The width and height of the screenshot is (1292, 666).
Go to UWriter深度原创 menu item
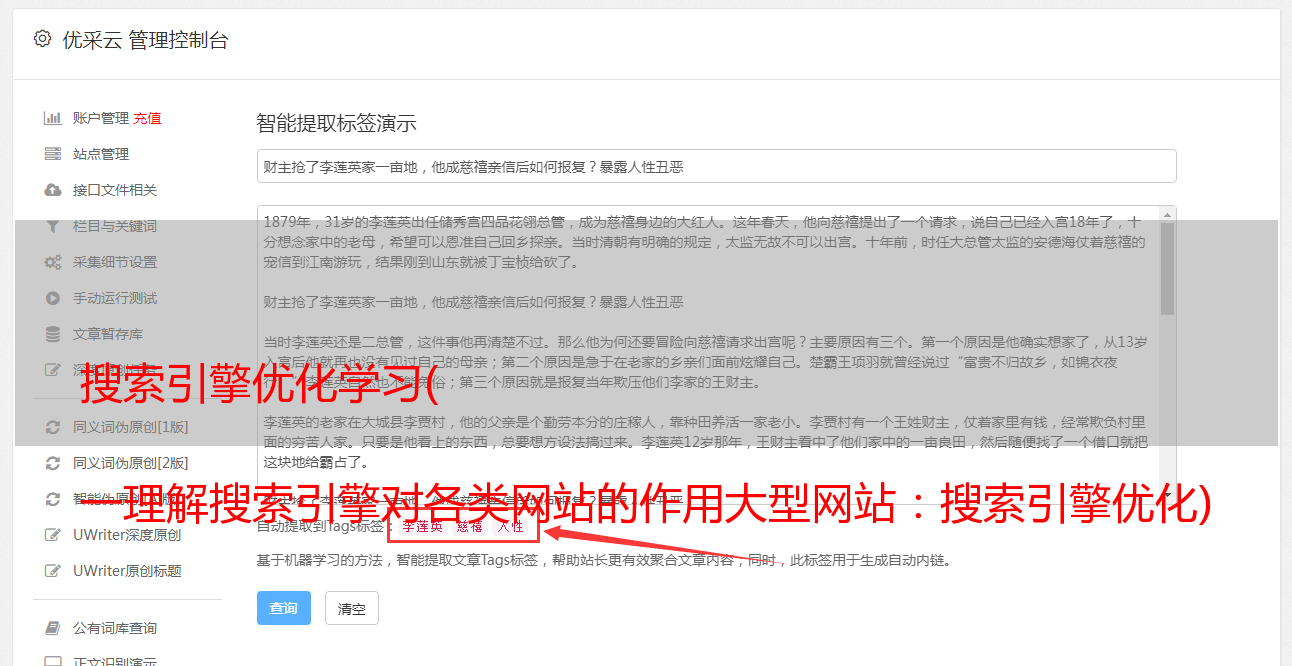coord(127,535)
